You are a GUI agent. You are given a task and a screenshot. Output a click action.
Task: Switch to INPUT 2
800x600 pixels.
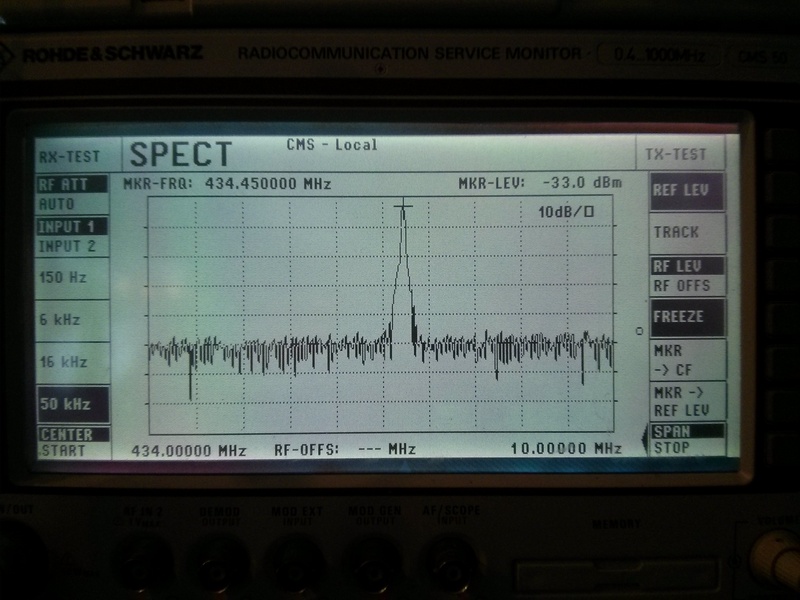(66, 246)
